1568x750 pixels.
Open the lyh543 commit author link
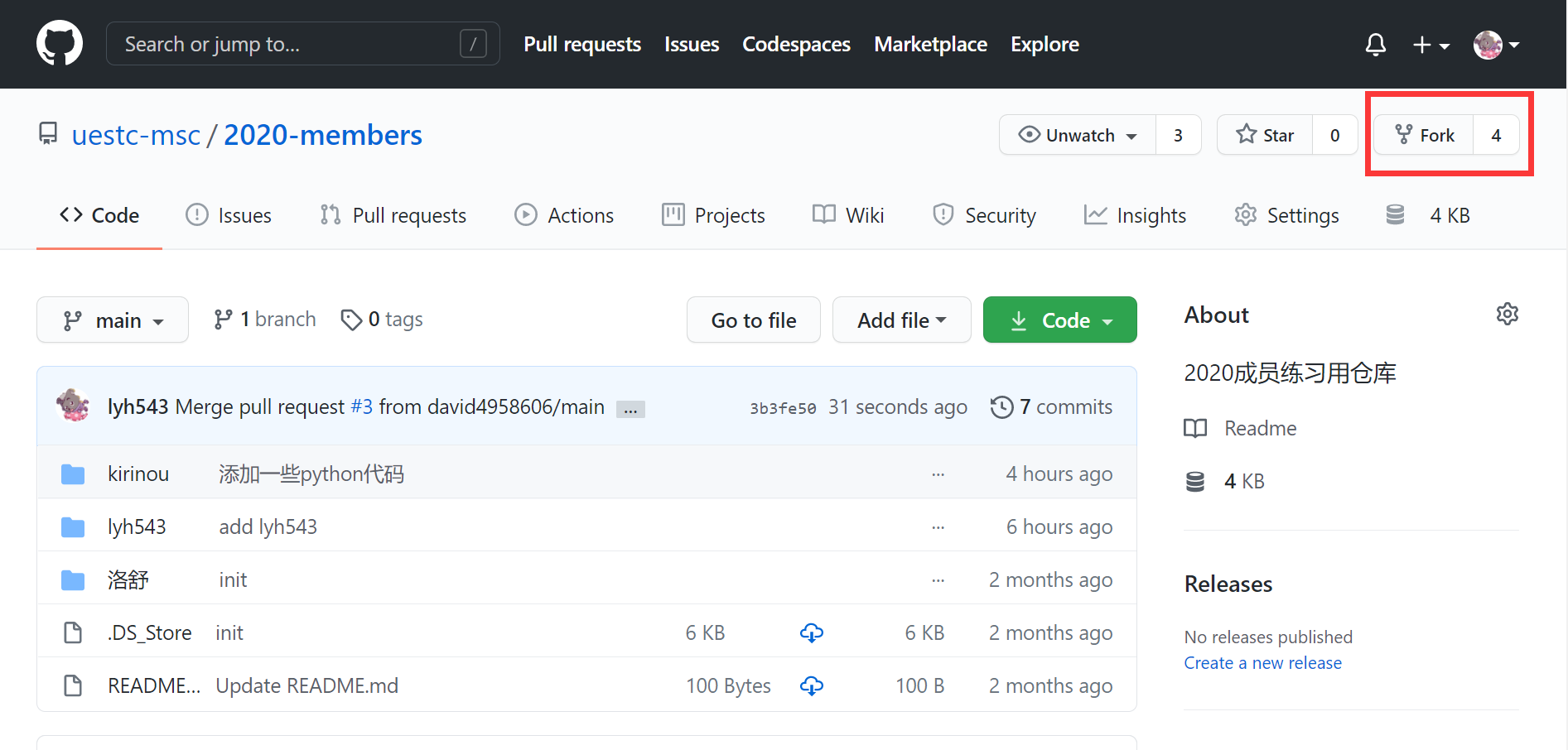point(138,406)
